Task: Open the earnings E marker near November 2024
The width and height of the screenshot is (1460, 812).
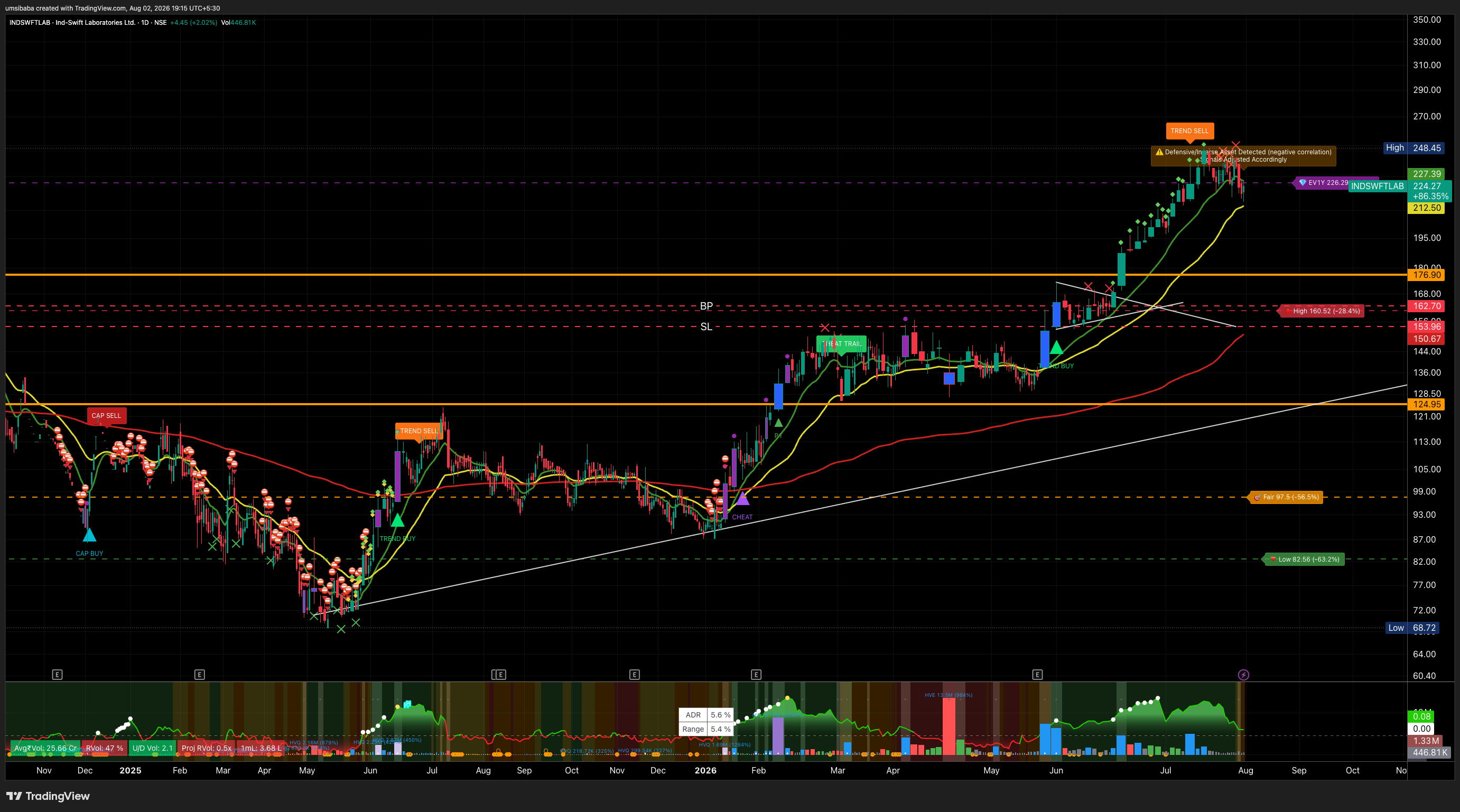Action: click(57, 674)
